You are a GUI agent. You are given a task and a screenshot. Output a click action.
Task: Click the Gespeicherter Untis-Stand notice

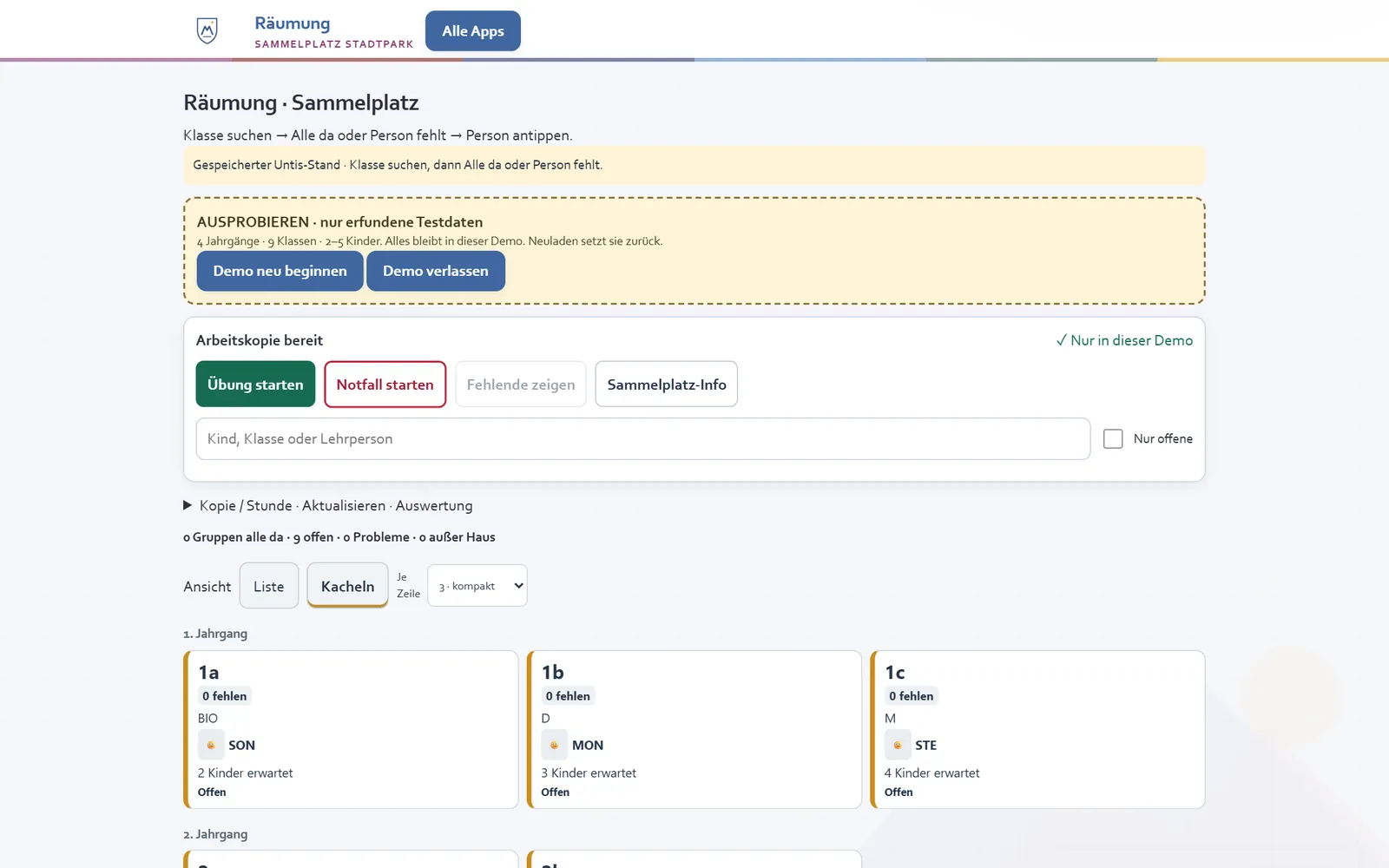(694, 165)
